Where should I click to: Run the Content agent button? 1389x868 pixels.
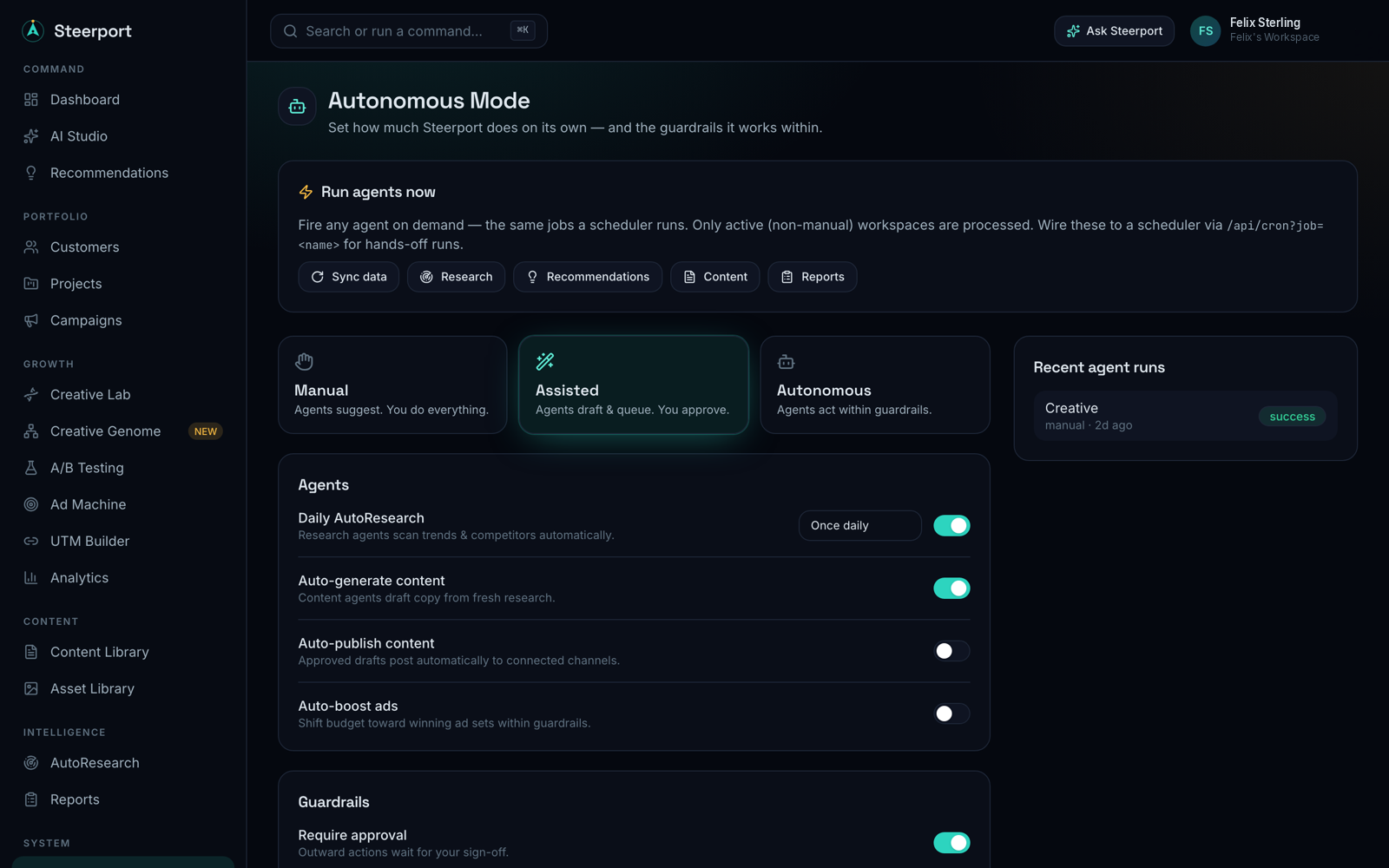[x=715, y=277]
